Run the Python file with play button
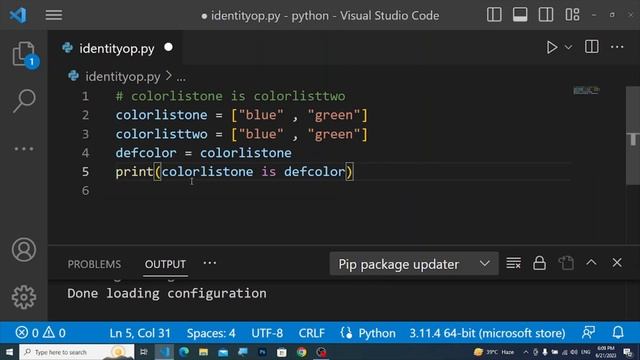The image size is (640, 360). [551, 47]
